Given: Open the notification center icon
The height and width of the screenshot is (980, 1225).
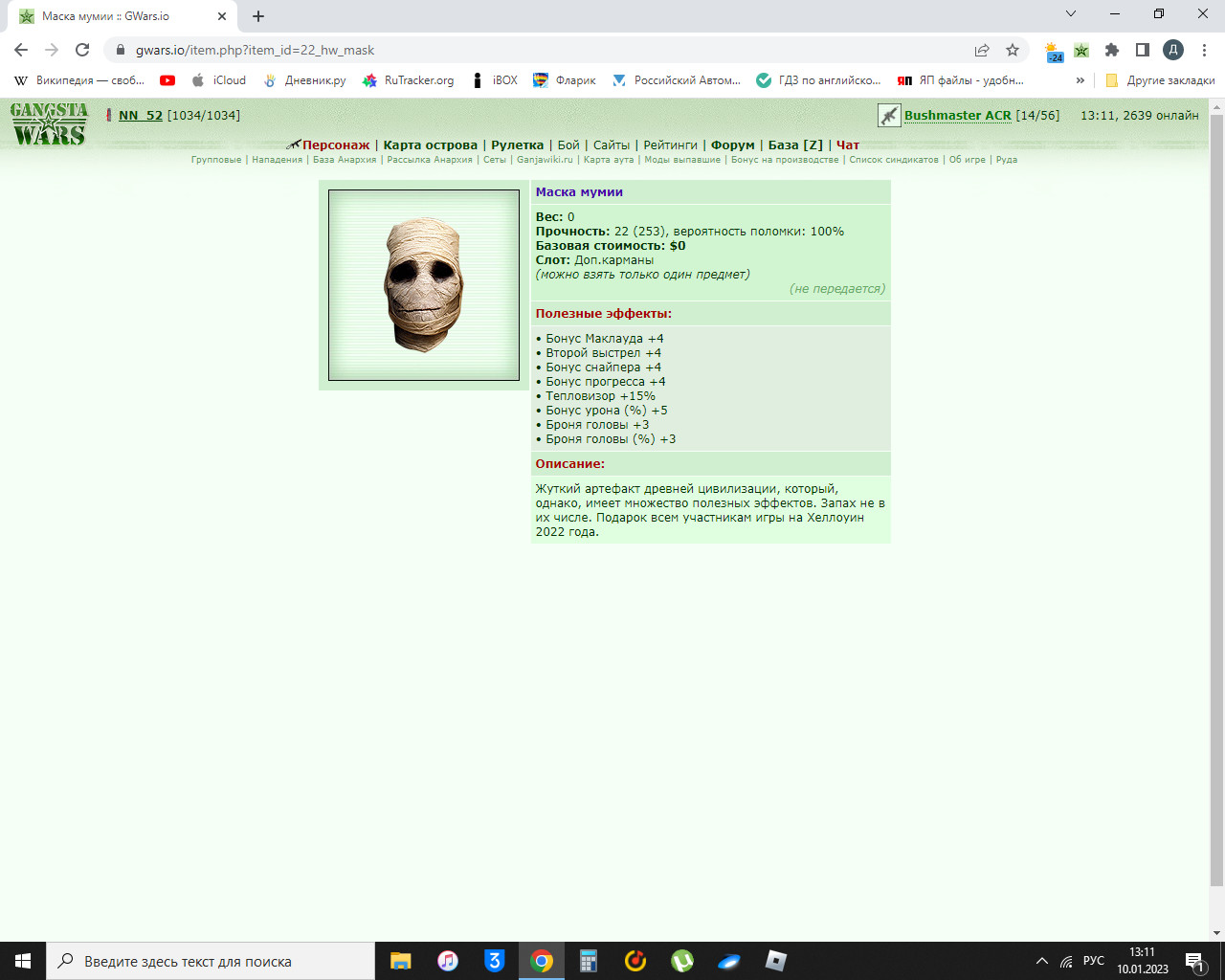Looking at the screenshot, I should [1194, 961].
